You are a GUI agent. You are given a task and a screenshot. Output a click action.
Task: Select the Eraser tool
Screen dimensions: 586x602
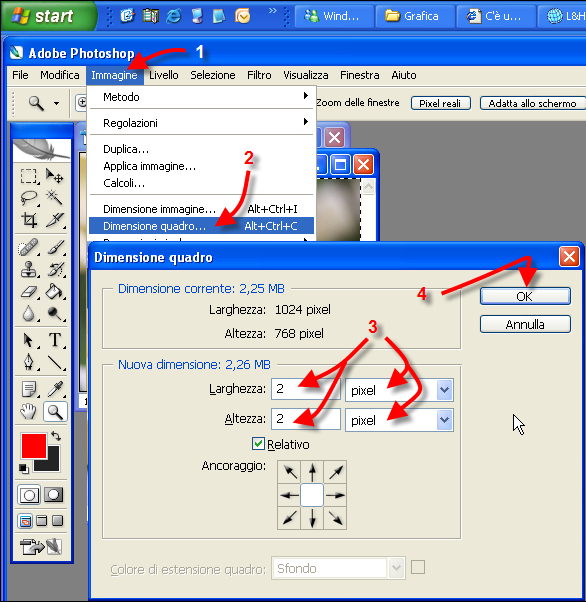[x=29, y=291]
